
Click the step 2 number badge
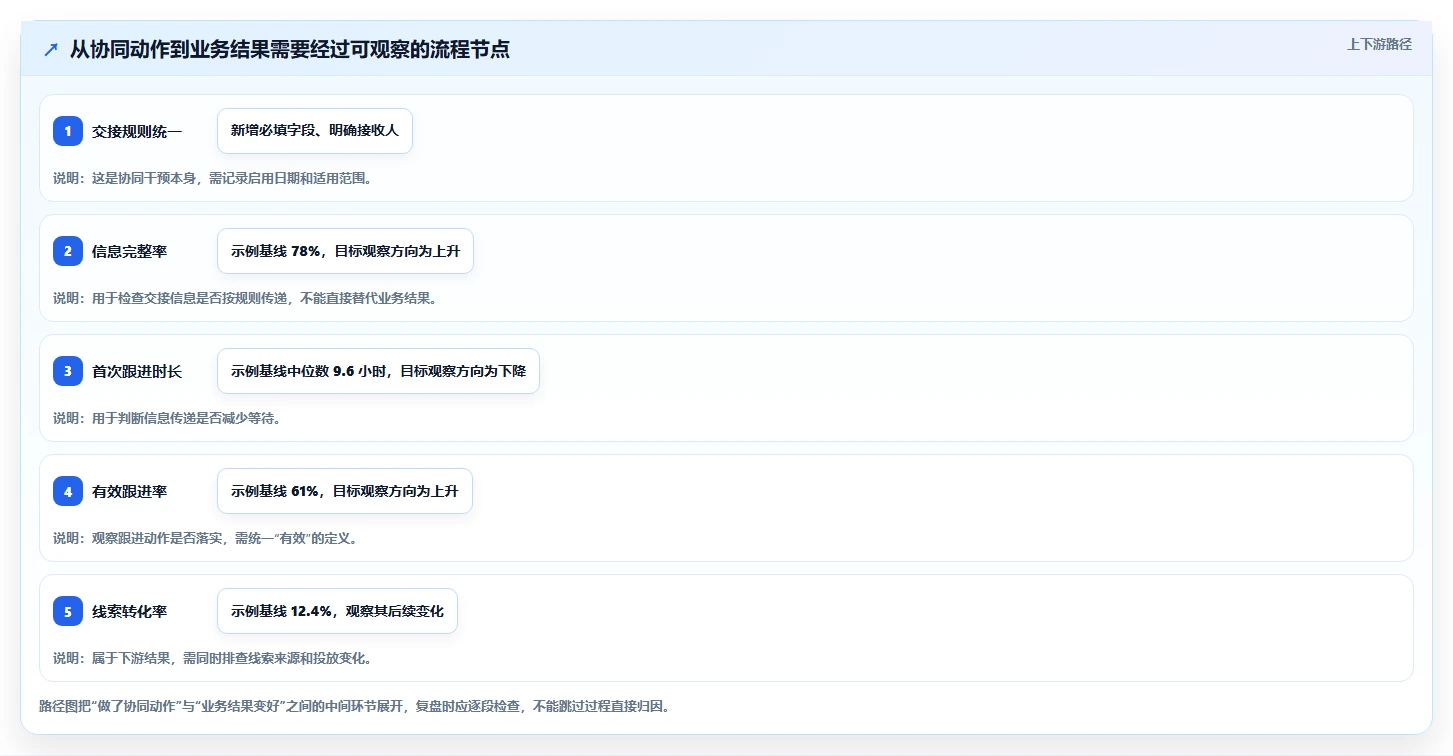(68, 251)
